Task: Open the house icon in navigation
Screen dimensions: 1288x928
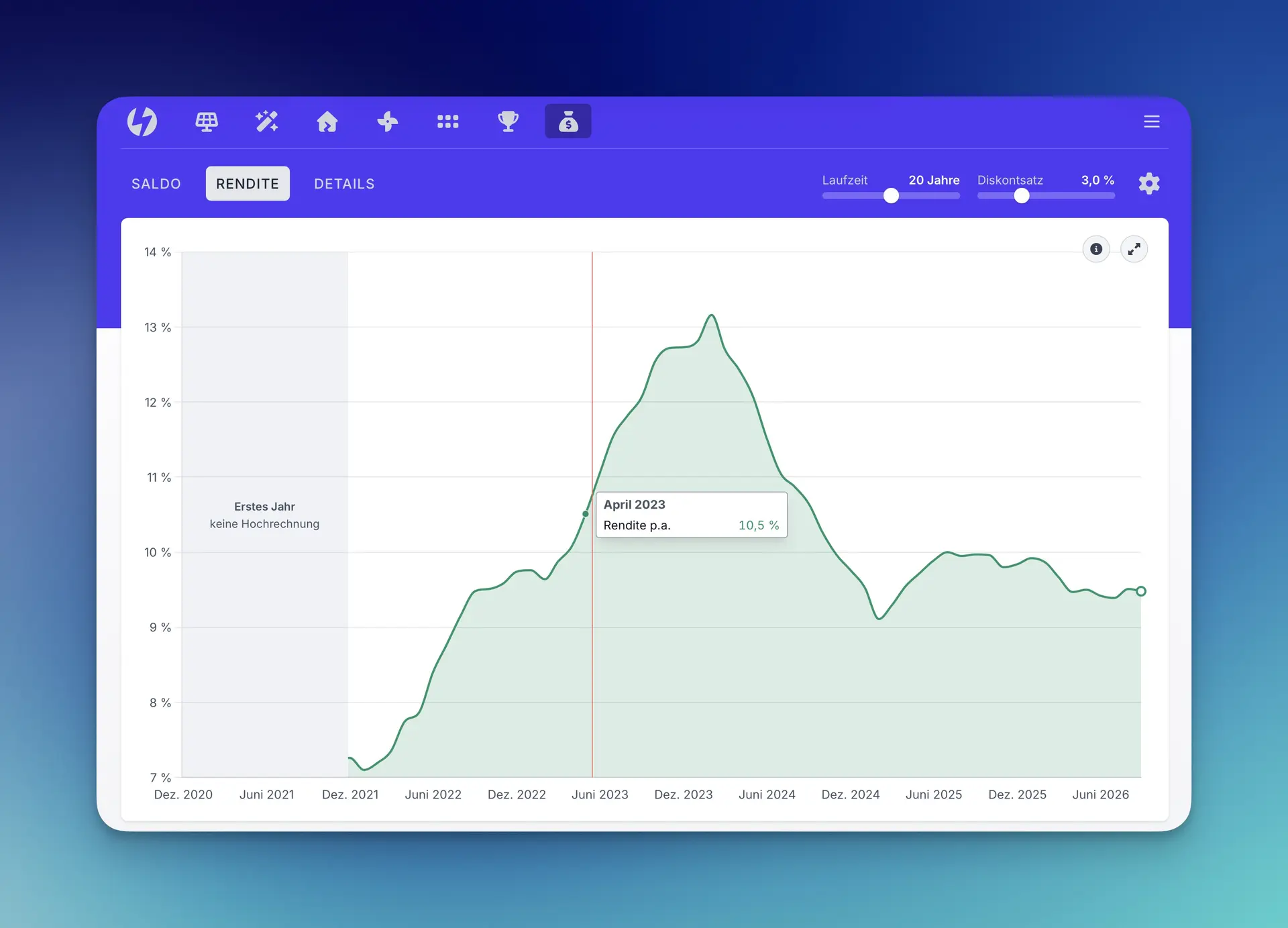Action: tap(327, 121)
